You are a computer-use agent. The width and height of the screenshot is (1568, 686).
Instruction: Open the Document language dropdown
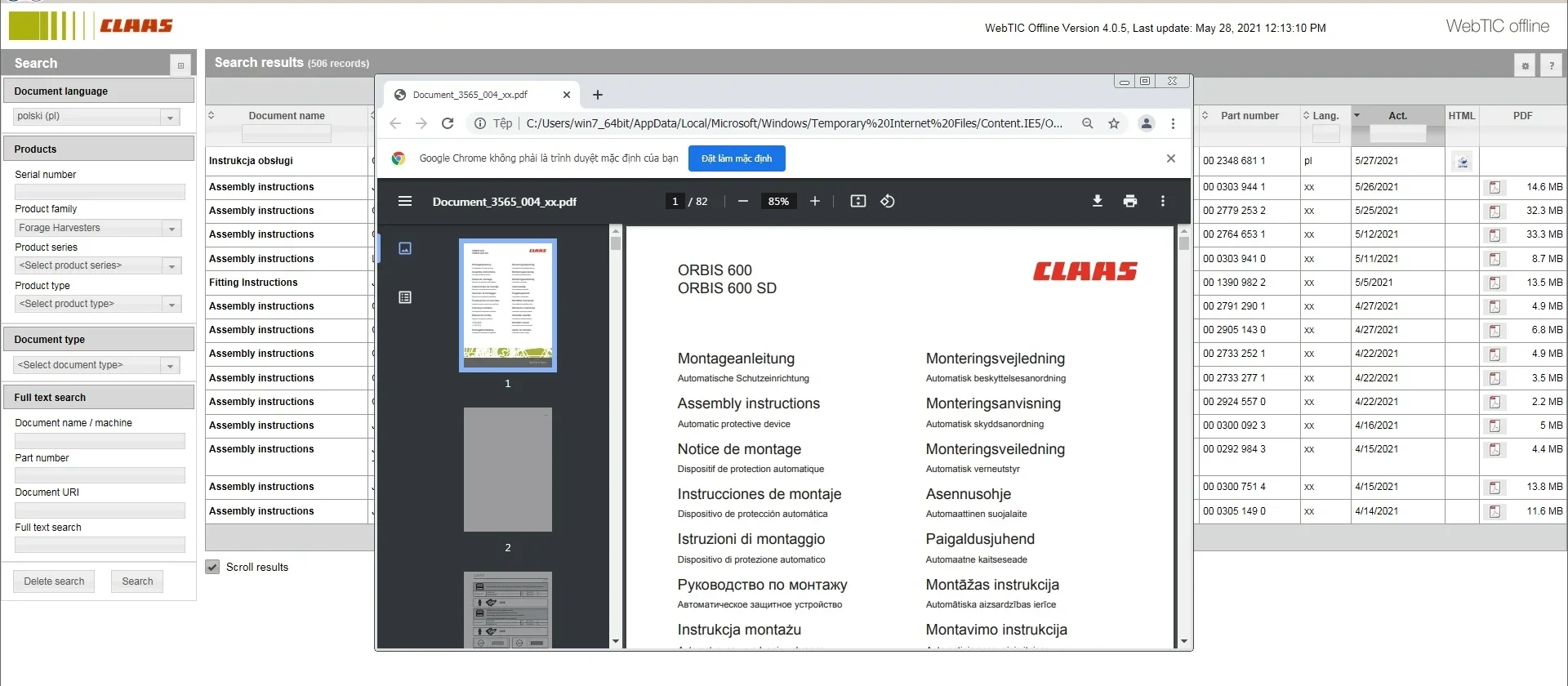[170, 117]
